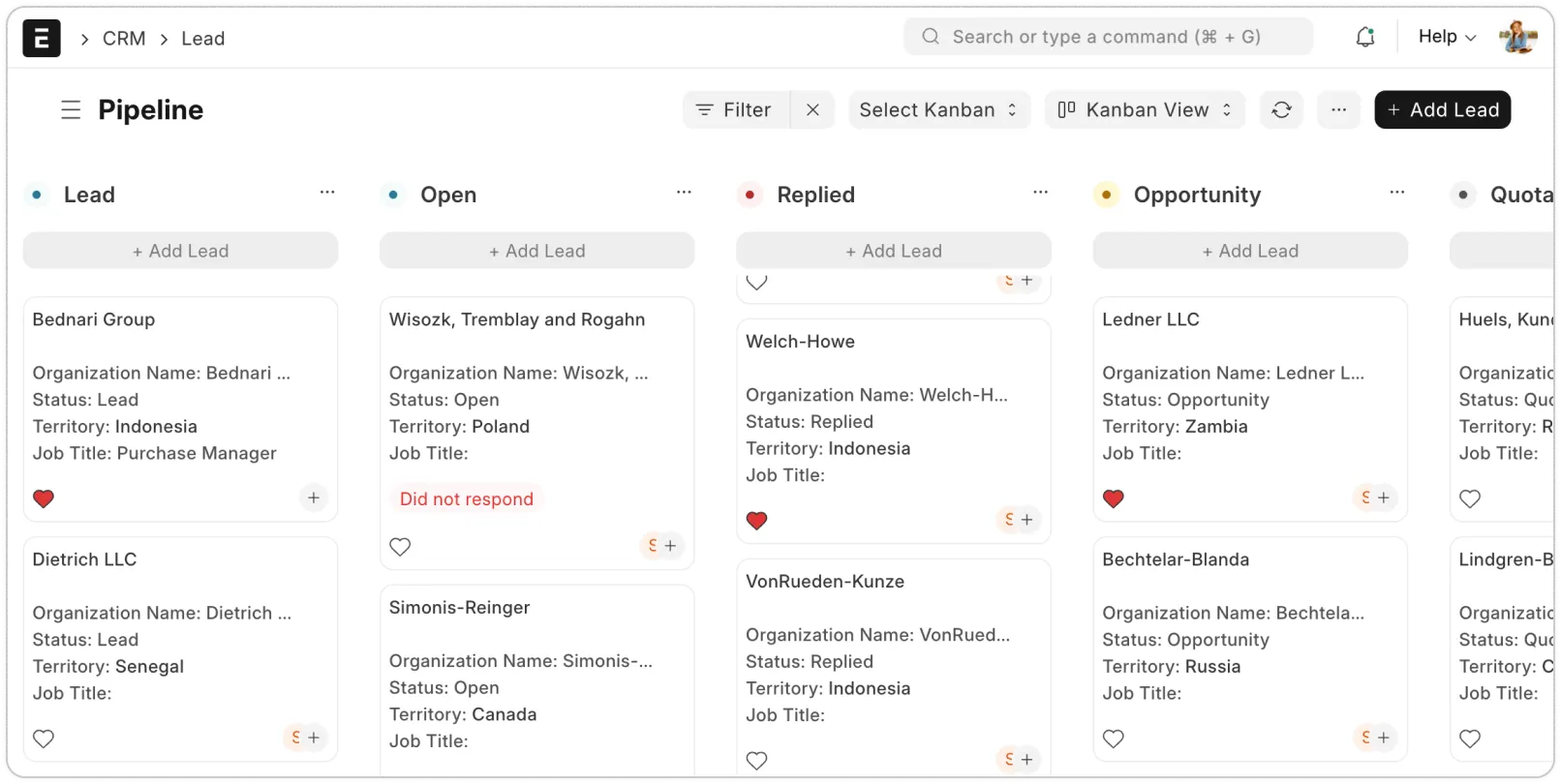Navigate to CRM in the breadcrumb
The image size is (1561, 784).
coord(124,39)
